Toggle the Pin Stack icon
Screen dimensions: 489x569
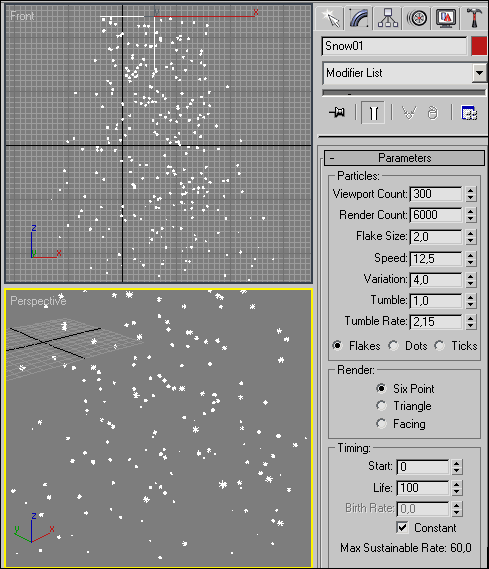[x=337, y=113]
